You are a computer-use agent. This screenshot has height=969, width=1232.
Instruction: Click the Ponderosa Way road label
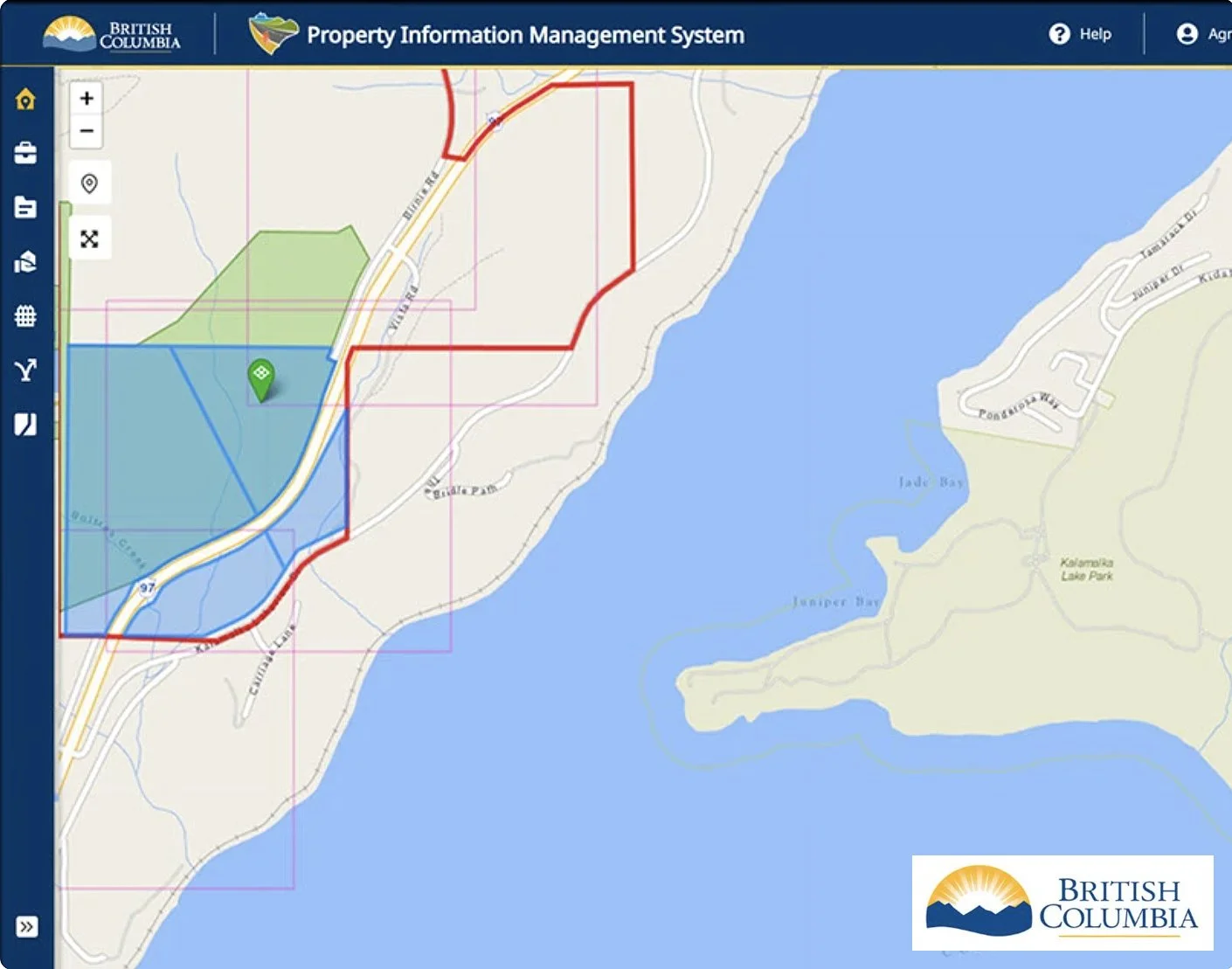(x=1019, y=407)
